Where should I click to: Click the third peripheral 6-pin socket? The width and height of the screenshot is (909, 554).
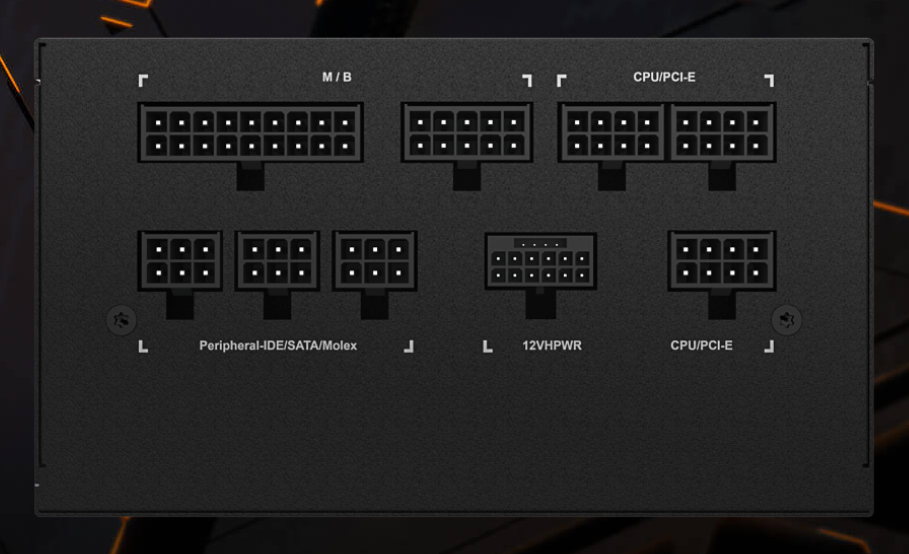[374, 261]
